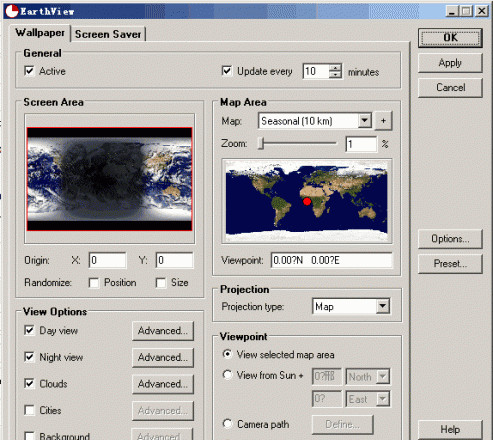
Task: Click the Apply button
Action: 450,63
